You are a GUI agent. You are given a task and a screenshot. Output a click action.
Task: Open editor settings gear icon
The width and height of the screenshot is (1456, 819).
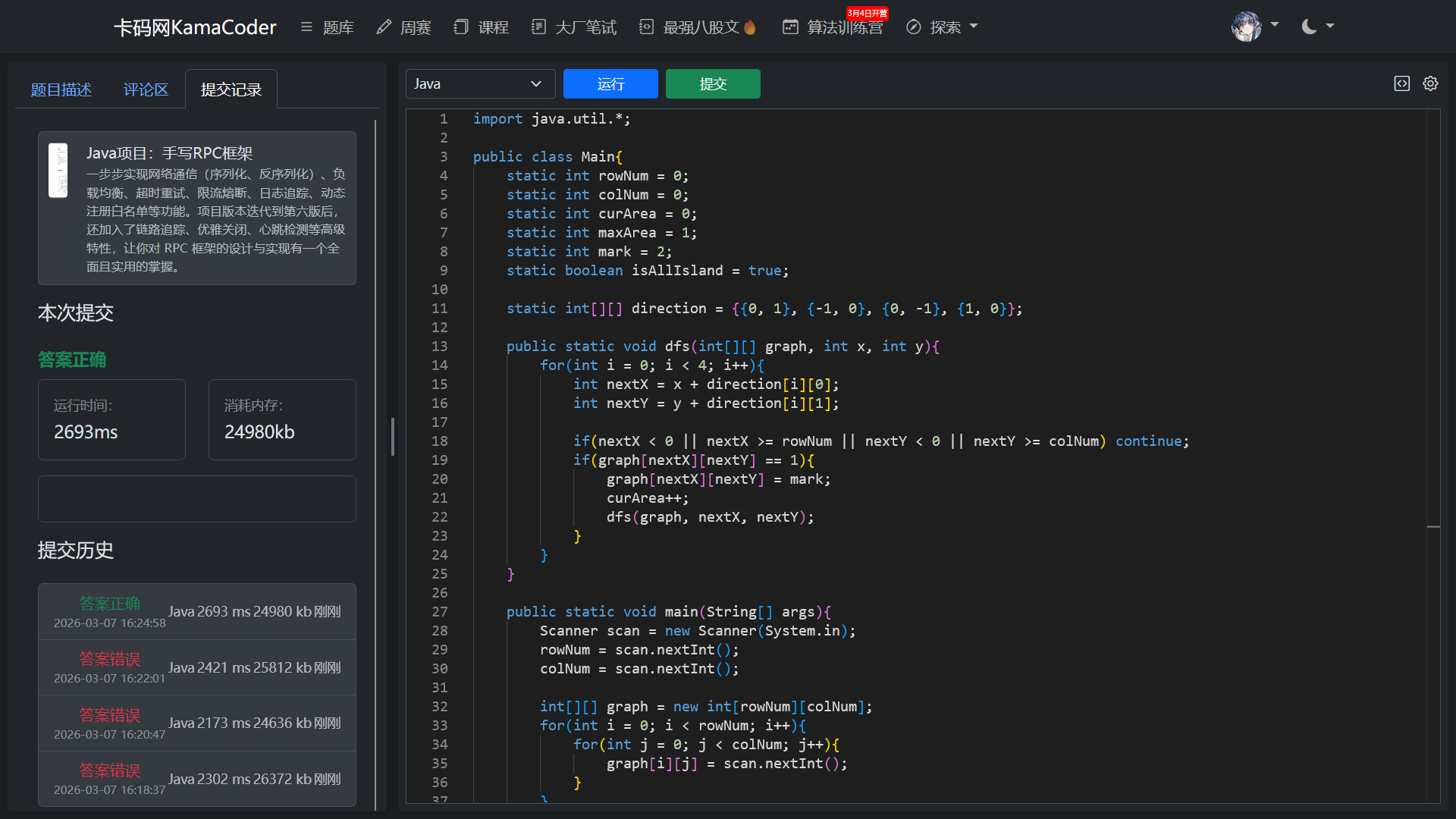point(1430,83)
